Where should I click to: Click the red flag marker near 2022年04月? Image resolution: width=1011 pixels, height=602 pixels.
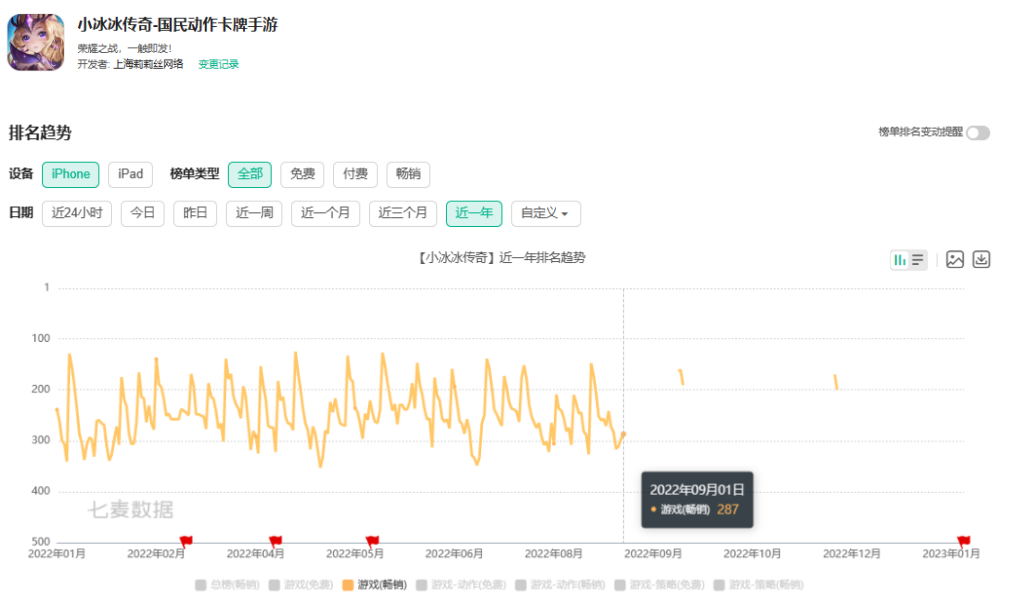[x=275, y=540]
